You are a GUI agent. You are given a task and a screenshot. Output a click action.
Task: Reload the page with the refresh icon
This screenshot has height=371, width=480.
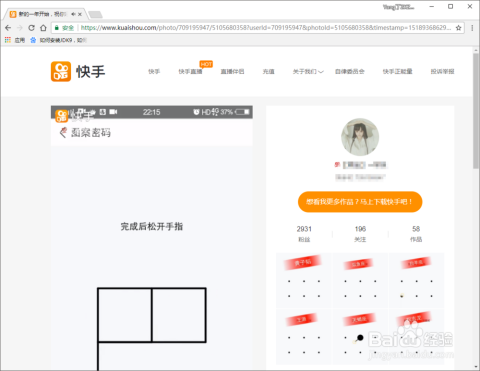pos(31,28)
